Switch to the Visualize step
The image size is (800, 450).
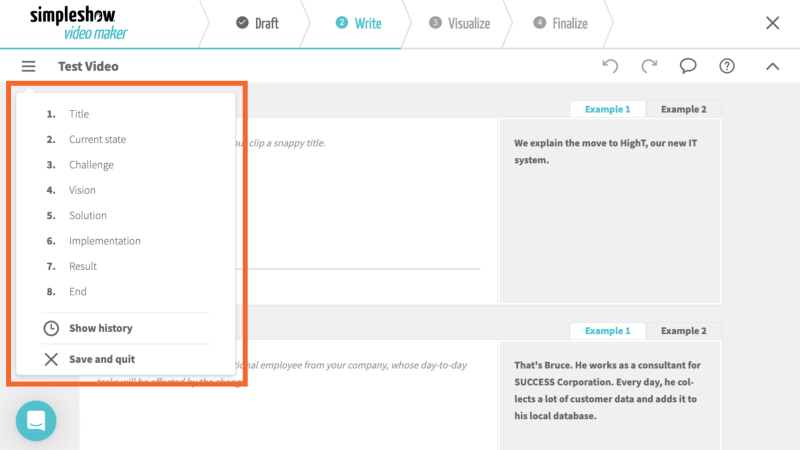460,23
